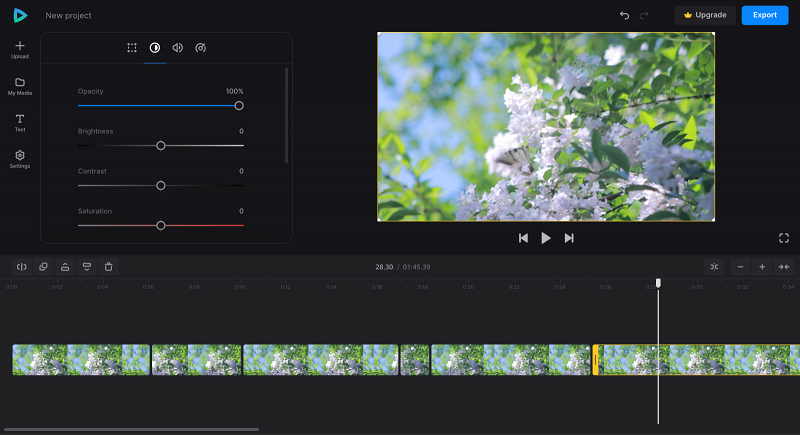Viewport: 800px width, 435px height.
Task: Play the video preview
Action: pyautogui.click(x=546, y=238)
